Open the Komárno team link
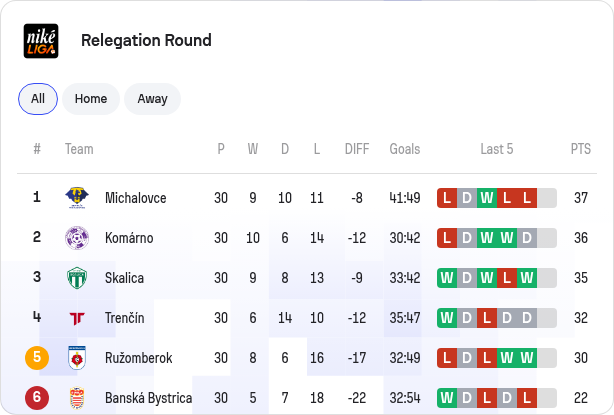 point(129,238)
